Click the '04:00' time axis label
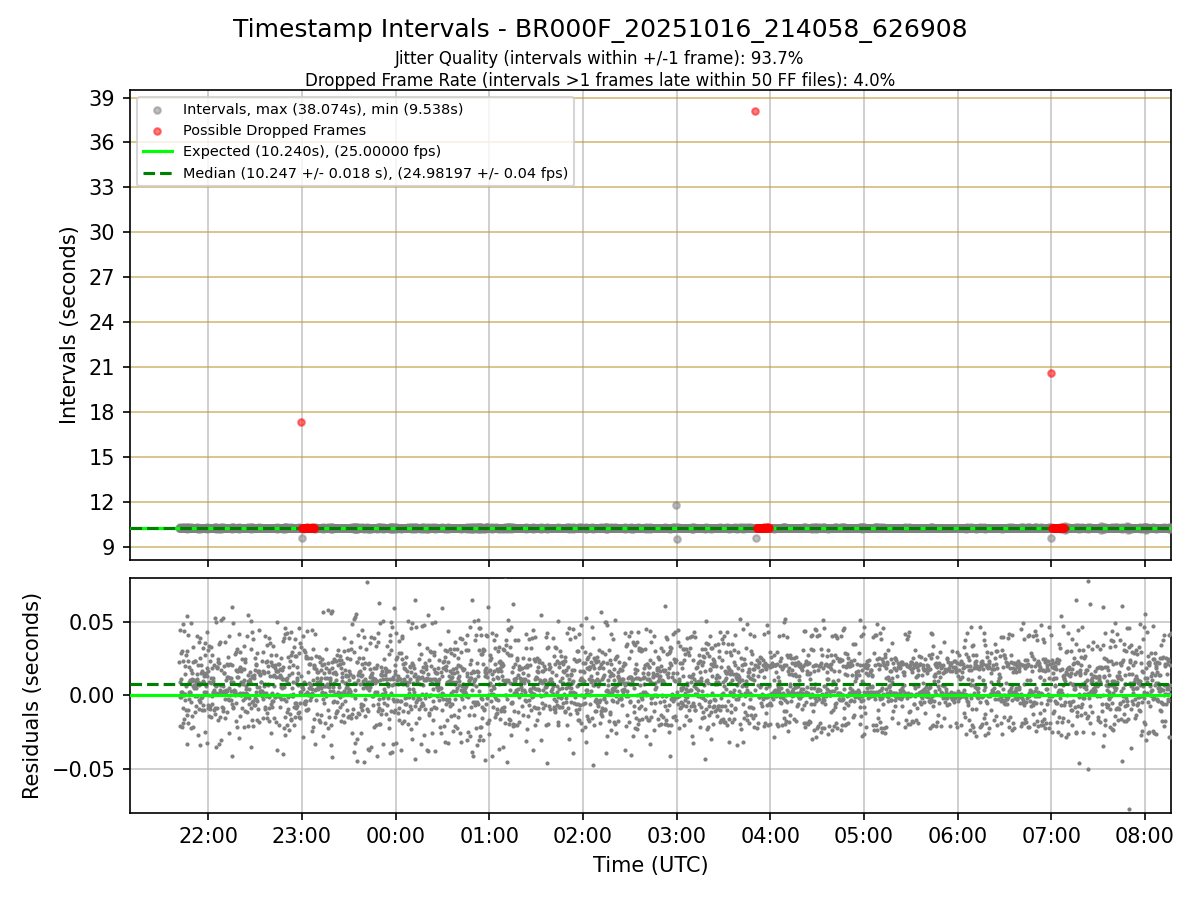Viewport: 1200px width, 900px height. (x=770, y=835)
